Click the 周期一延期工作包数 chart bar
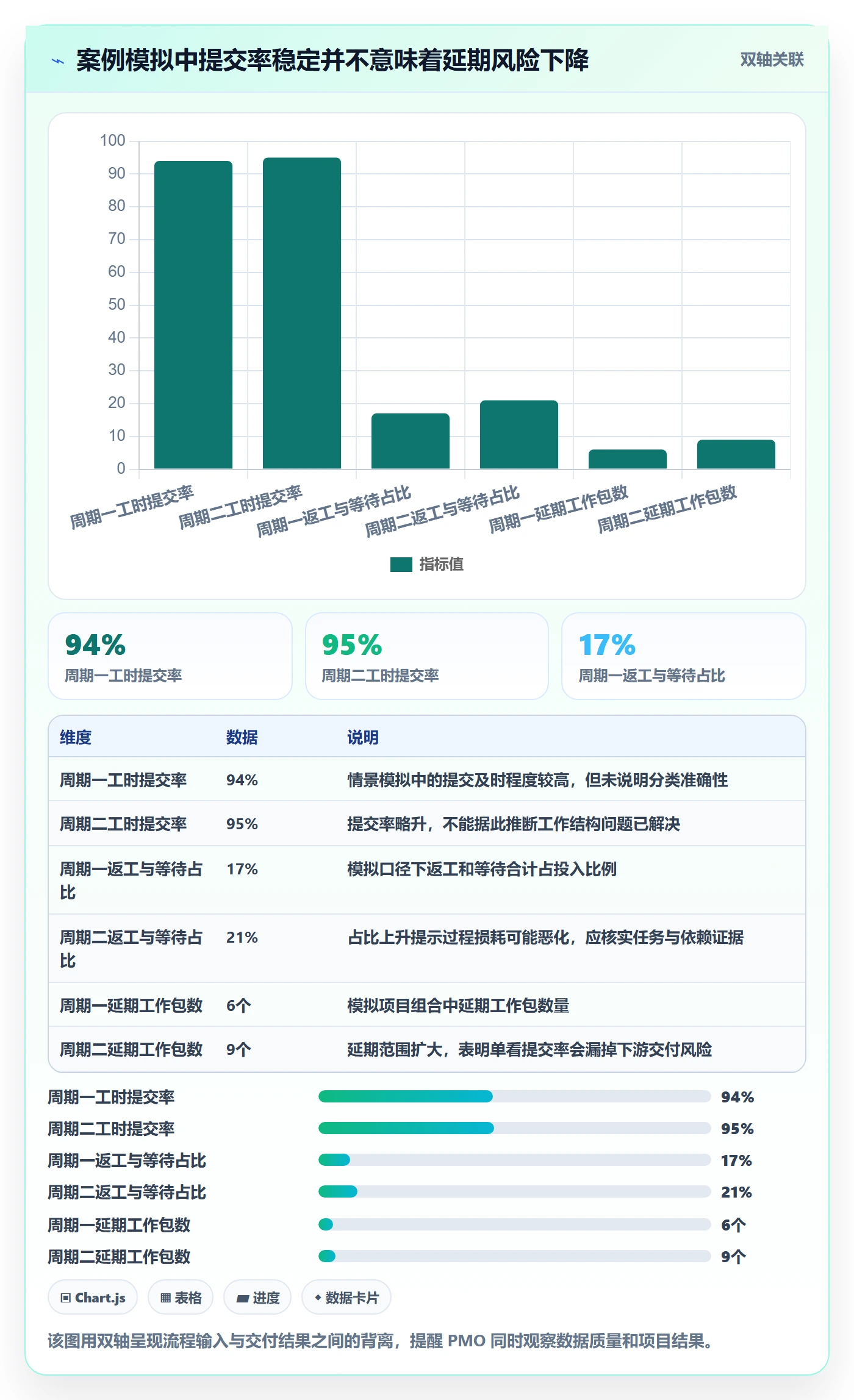The image size is (854, 1400). point(628,459)
